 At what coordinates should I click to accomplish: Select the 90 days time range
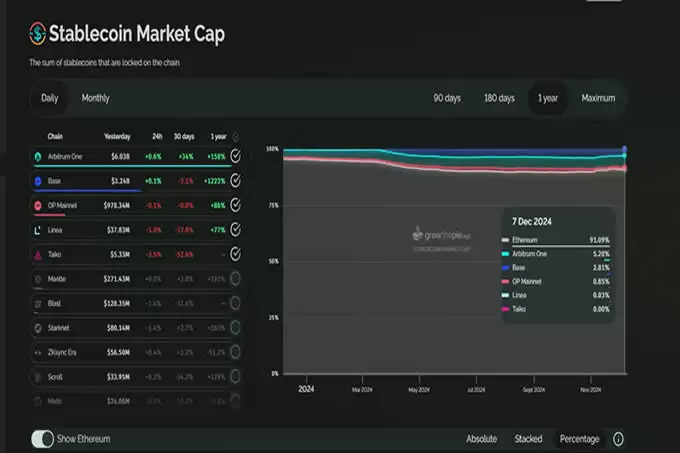(447, 98)
